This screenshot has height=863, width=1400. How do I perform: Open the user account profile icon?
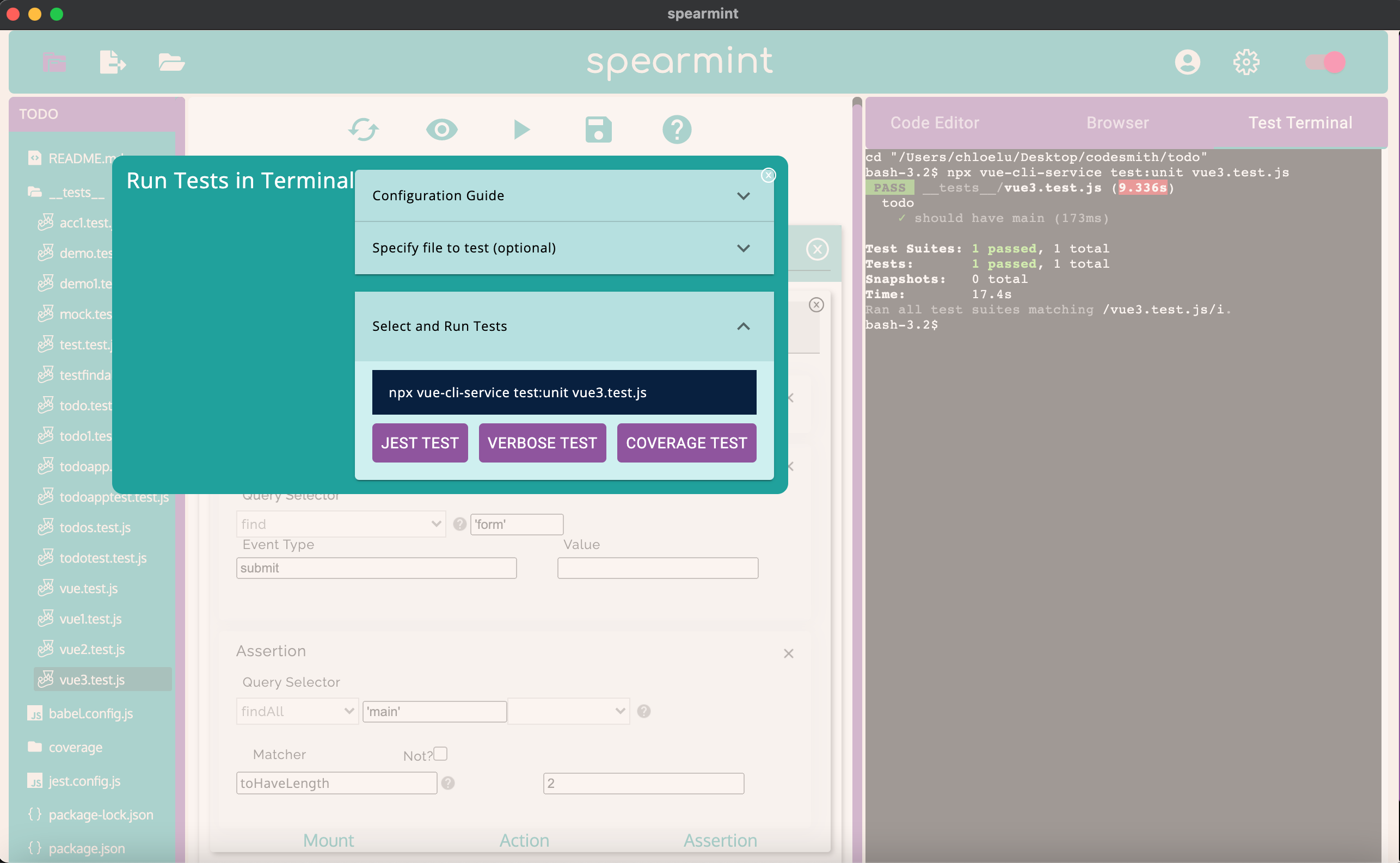point(1187,61)
